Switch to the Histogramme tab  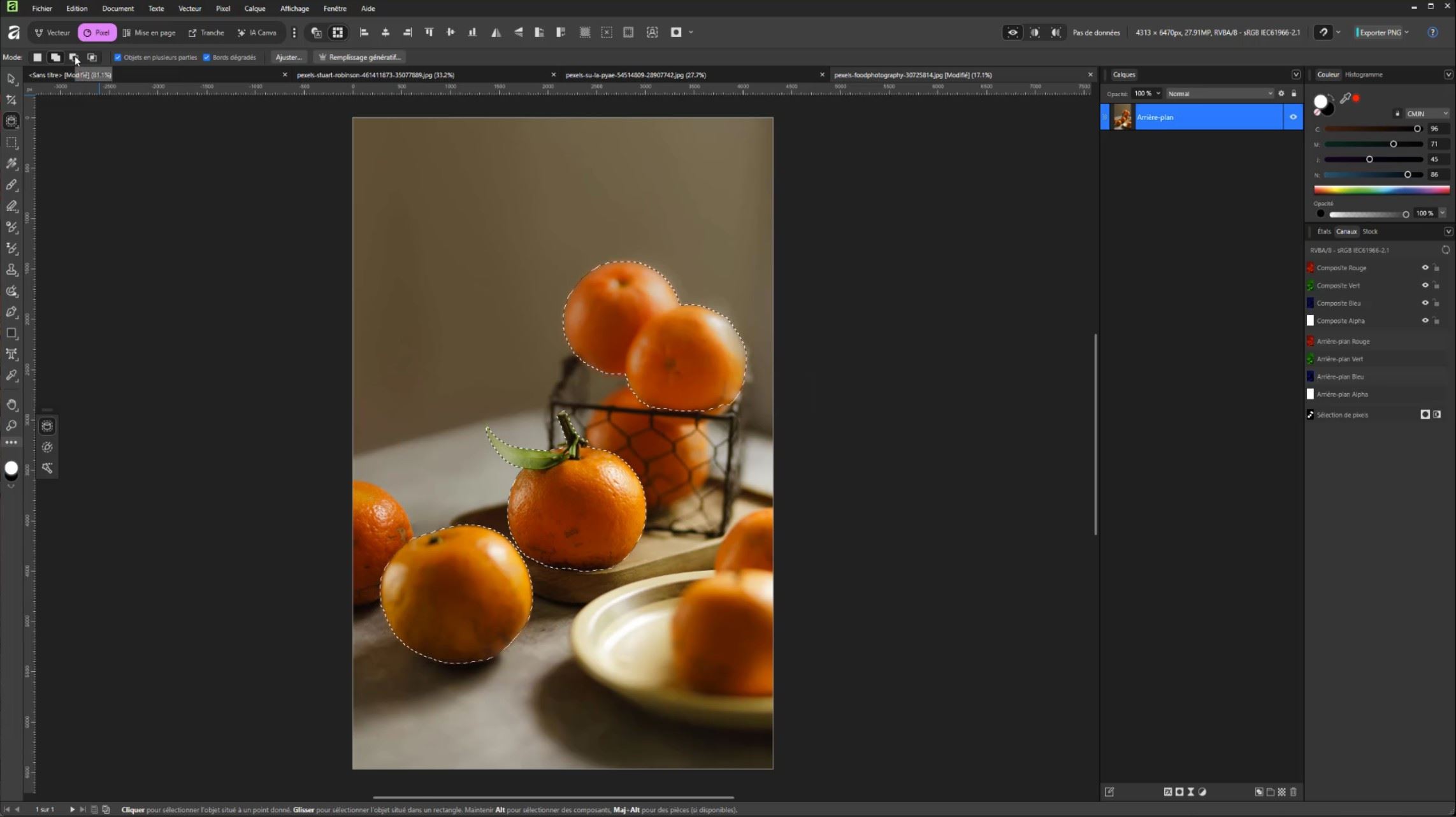(x=1363, y=75)
